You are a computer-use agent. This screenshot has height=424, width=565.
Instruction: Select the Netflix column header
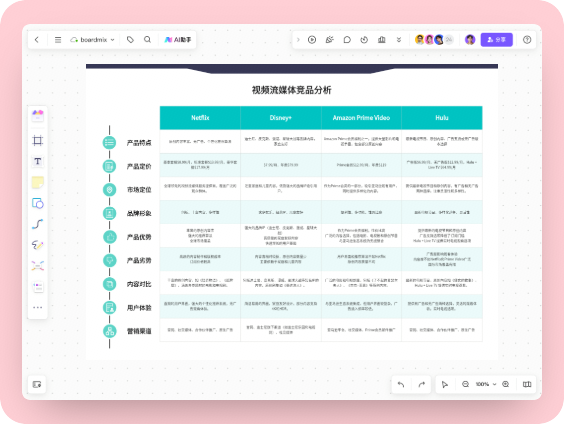coord(200,118)
